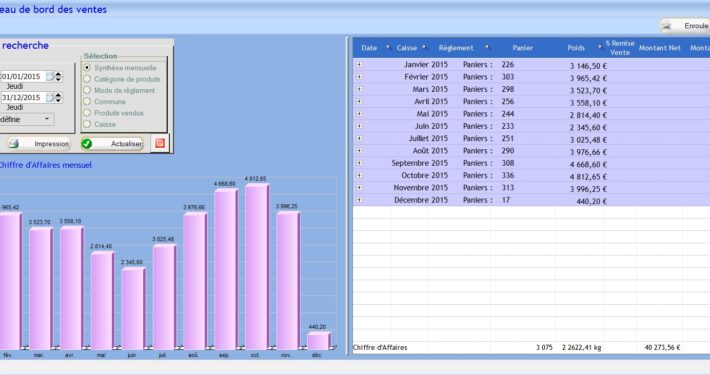710x375 pixels.
Task: Click the Montant Net column header
Action: click(660, 48)
